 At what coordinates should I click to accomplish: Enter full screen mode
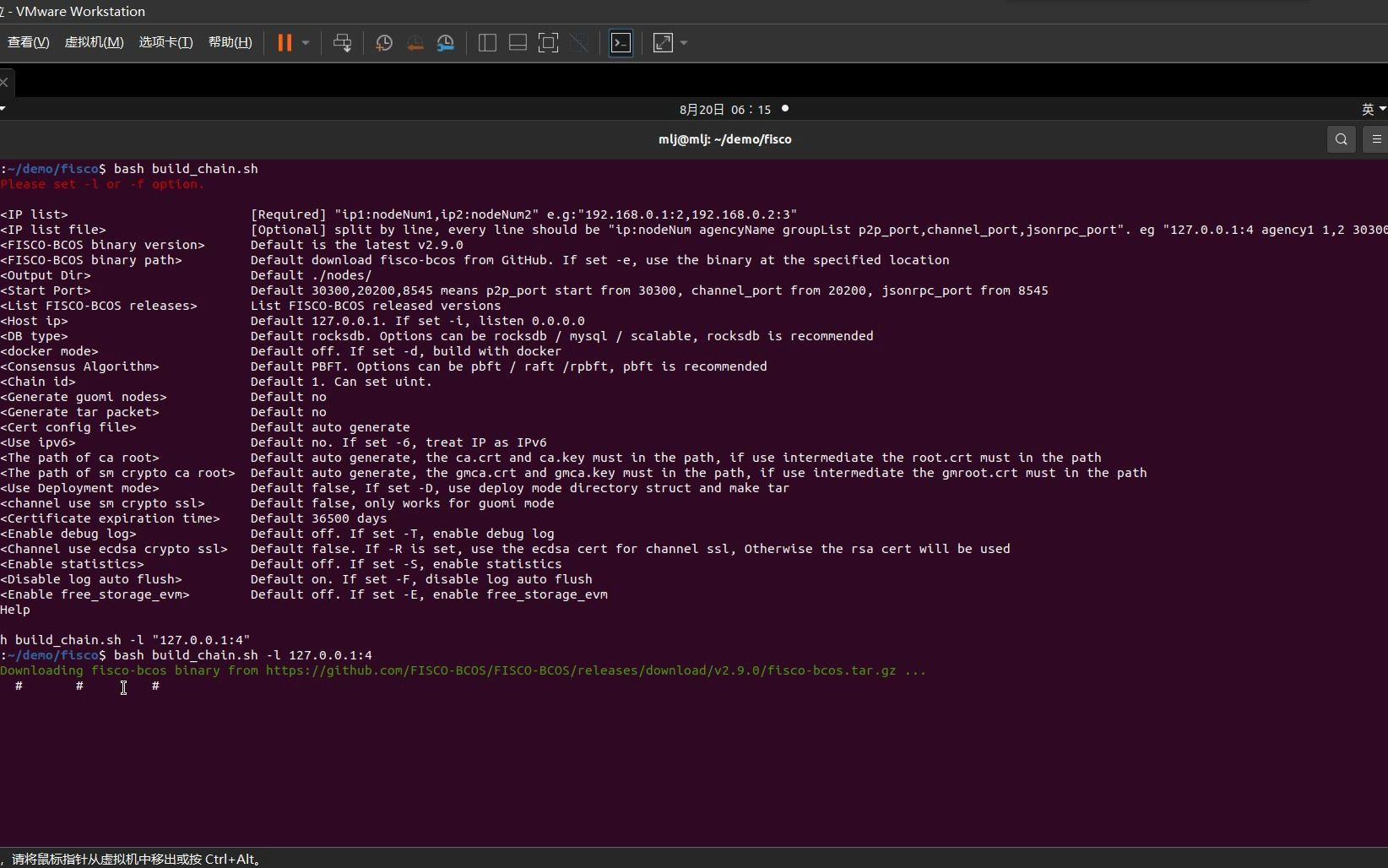click(x=548, y=43)
